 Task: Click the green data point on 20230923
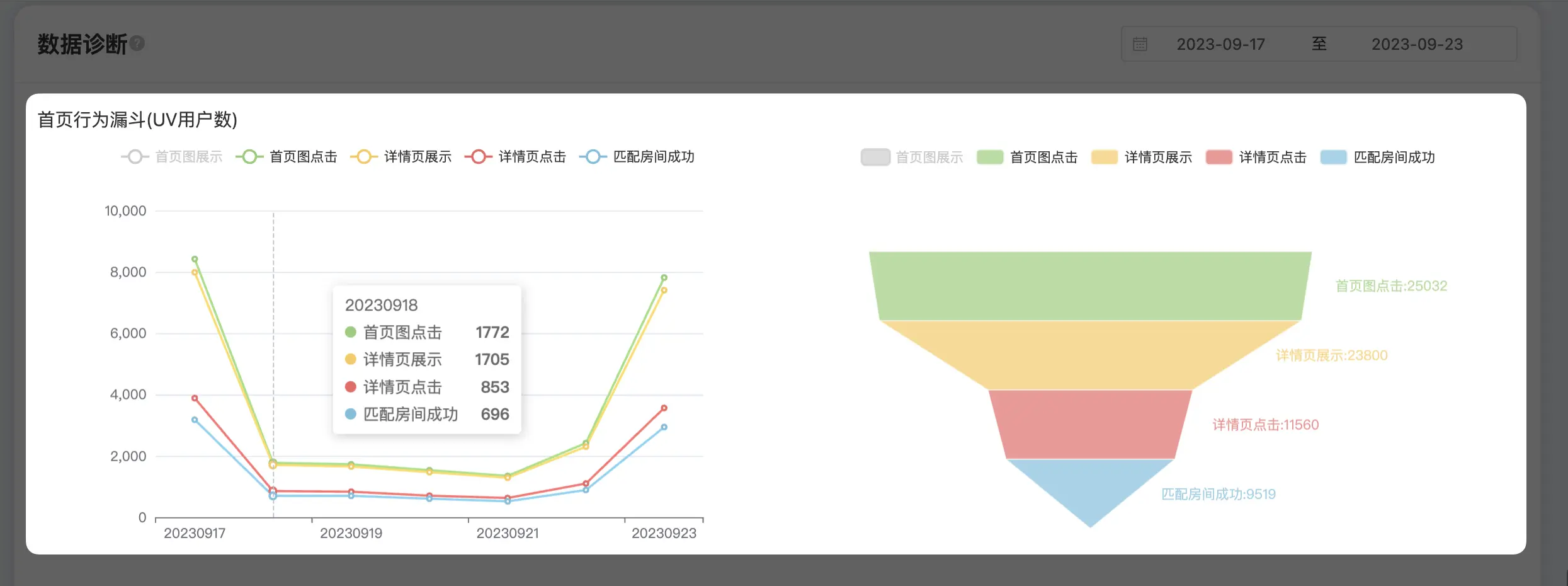664,277
